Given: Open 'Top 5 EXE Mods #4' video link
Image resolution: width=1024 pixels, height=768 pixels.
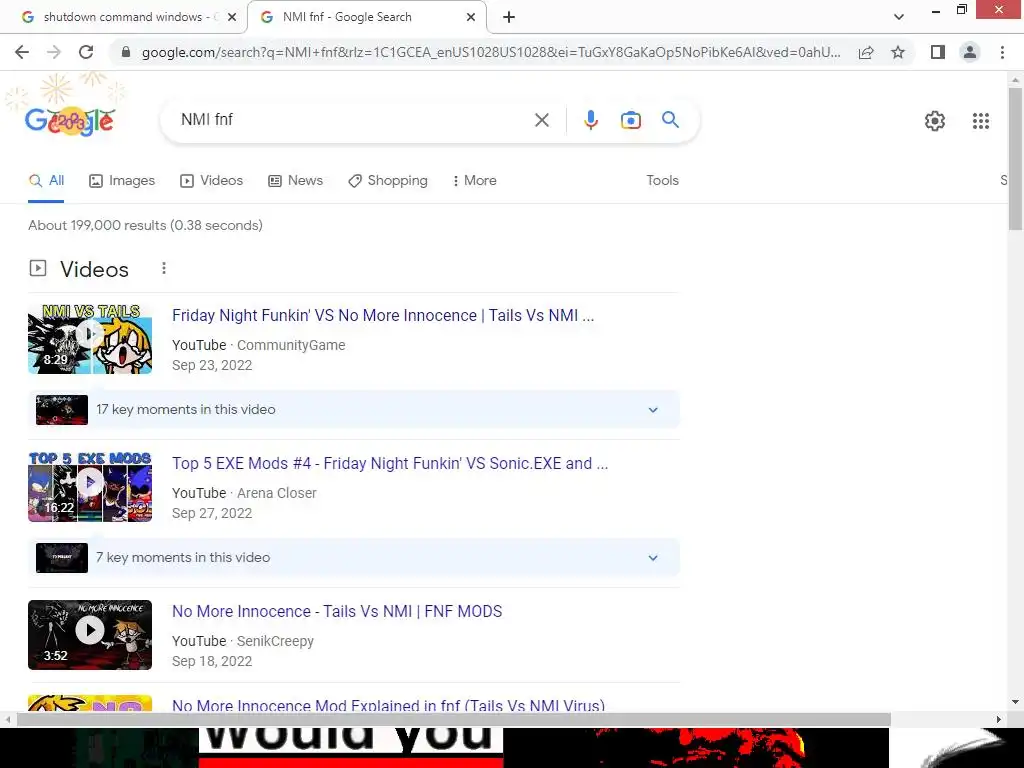Looking at the screenshot, I should pos(390,464).
